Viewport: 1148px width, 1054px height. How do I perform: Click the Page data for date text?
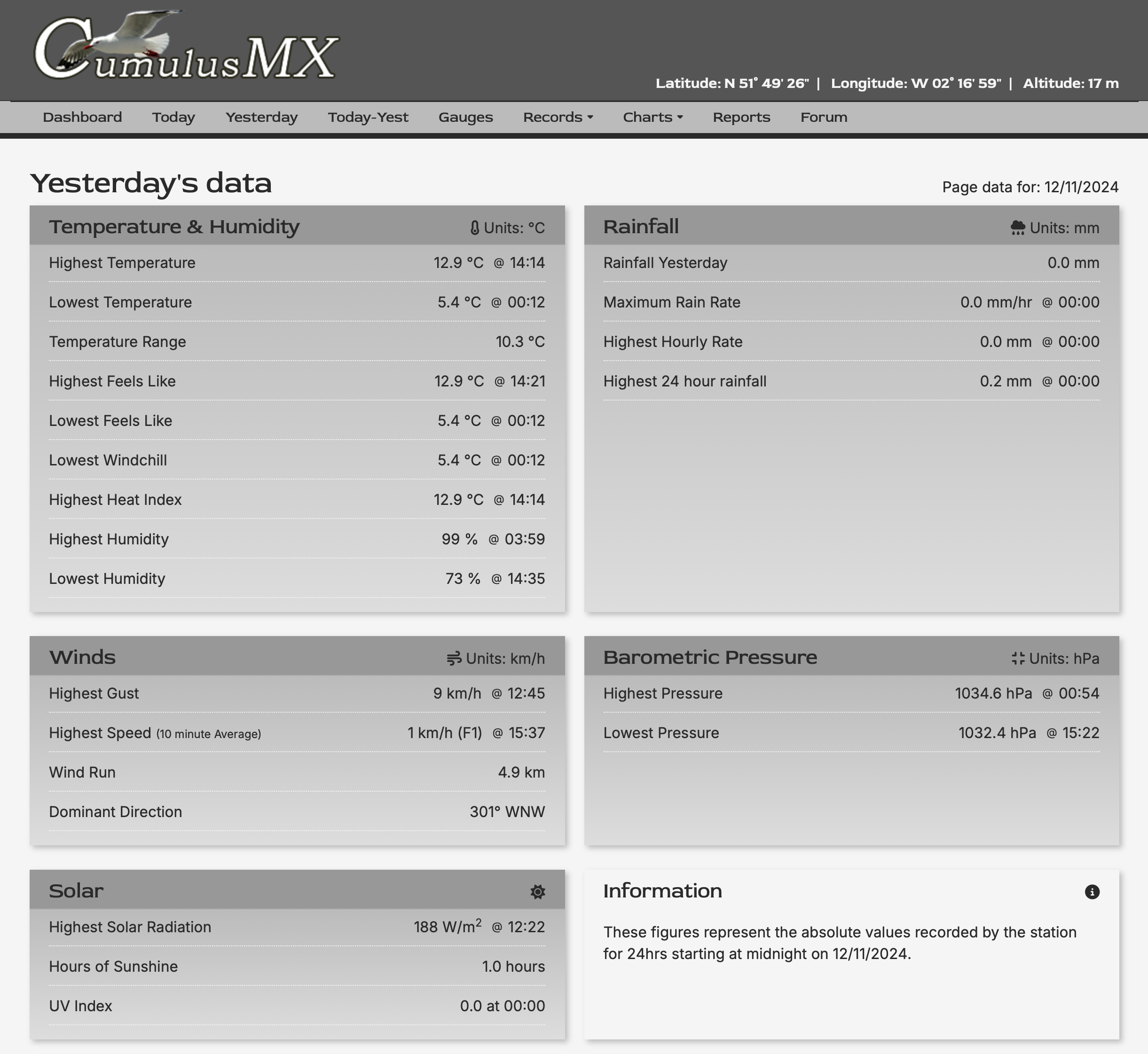point(1030,187)
